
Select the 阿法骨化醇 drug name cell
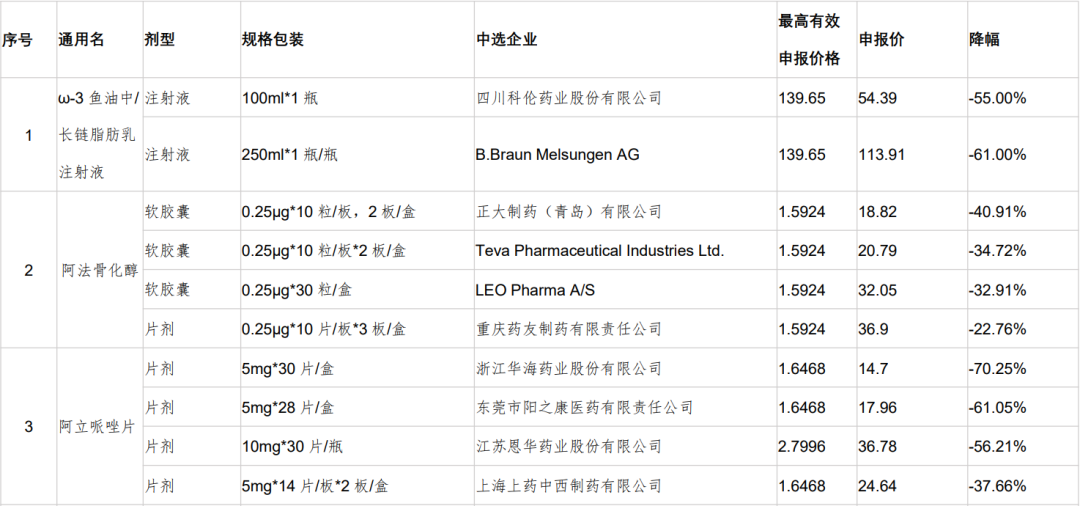(x=97, y=270)
